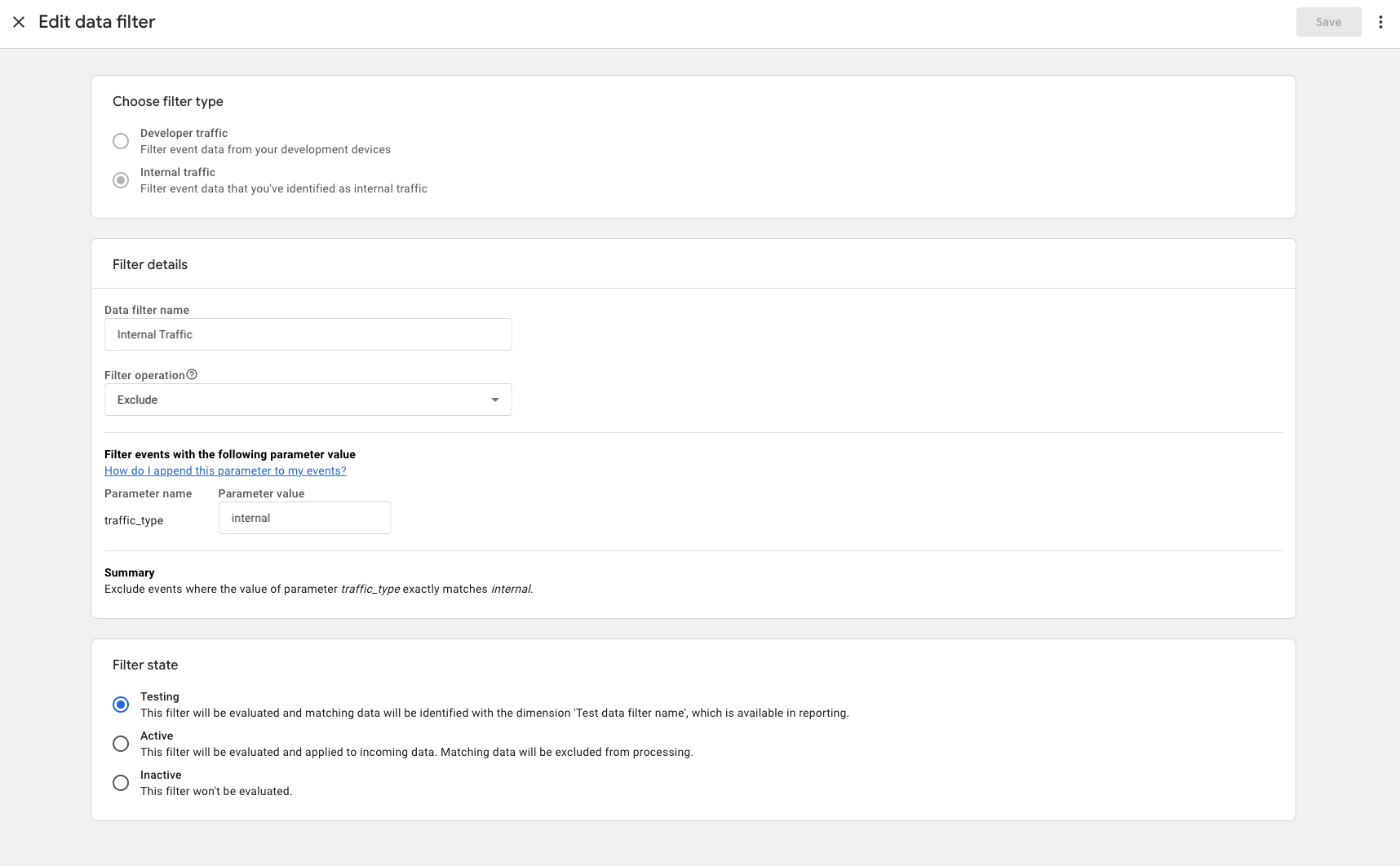
Task: Click the Exclude dropdown arrow
Action: tap(495, 400)
